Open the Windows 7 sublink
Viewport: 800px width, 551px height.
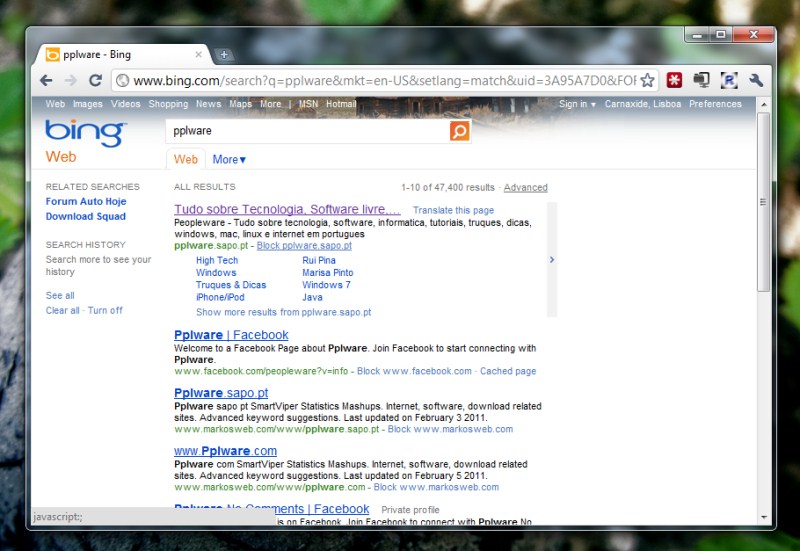click(327, 285)
